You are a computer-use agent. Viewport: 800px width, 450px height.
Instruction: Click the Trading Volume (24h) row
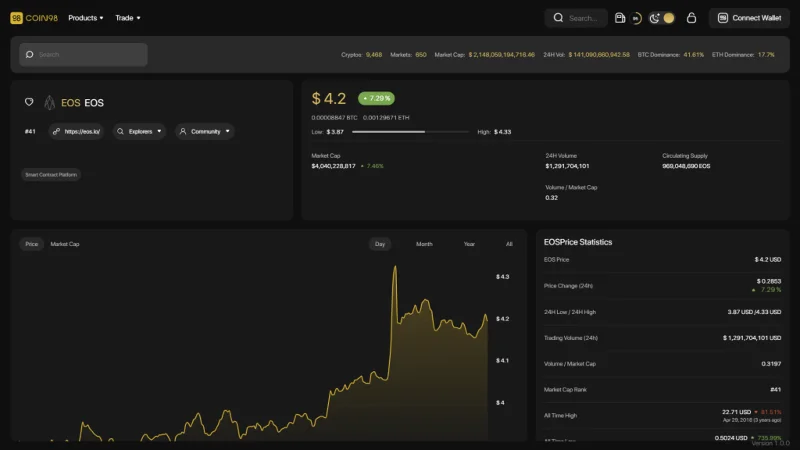[x=662, y=338]
